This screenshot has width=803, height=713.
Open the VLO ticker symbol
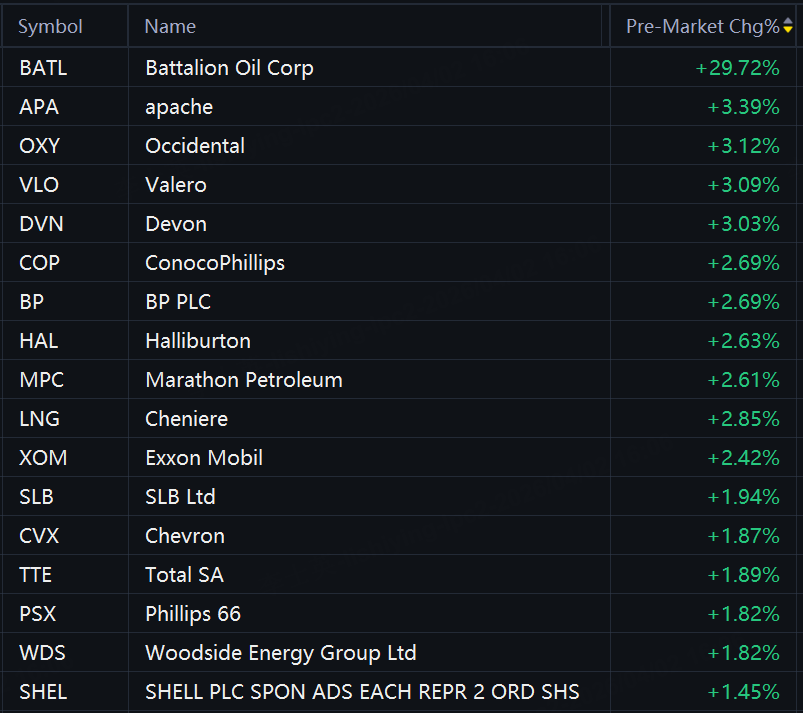pyautogui.click(x=39, y=185)
